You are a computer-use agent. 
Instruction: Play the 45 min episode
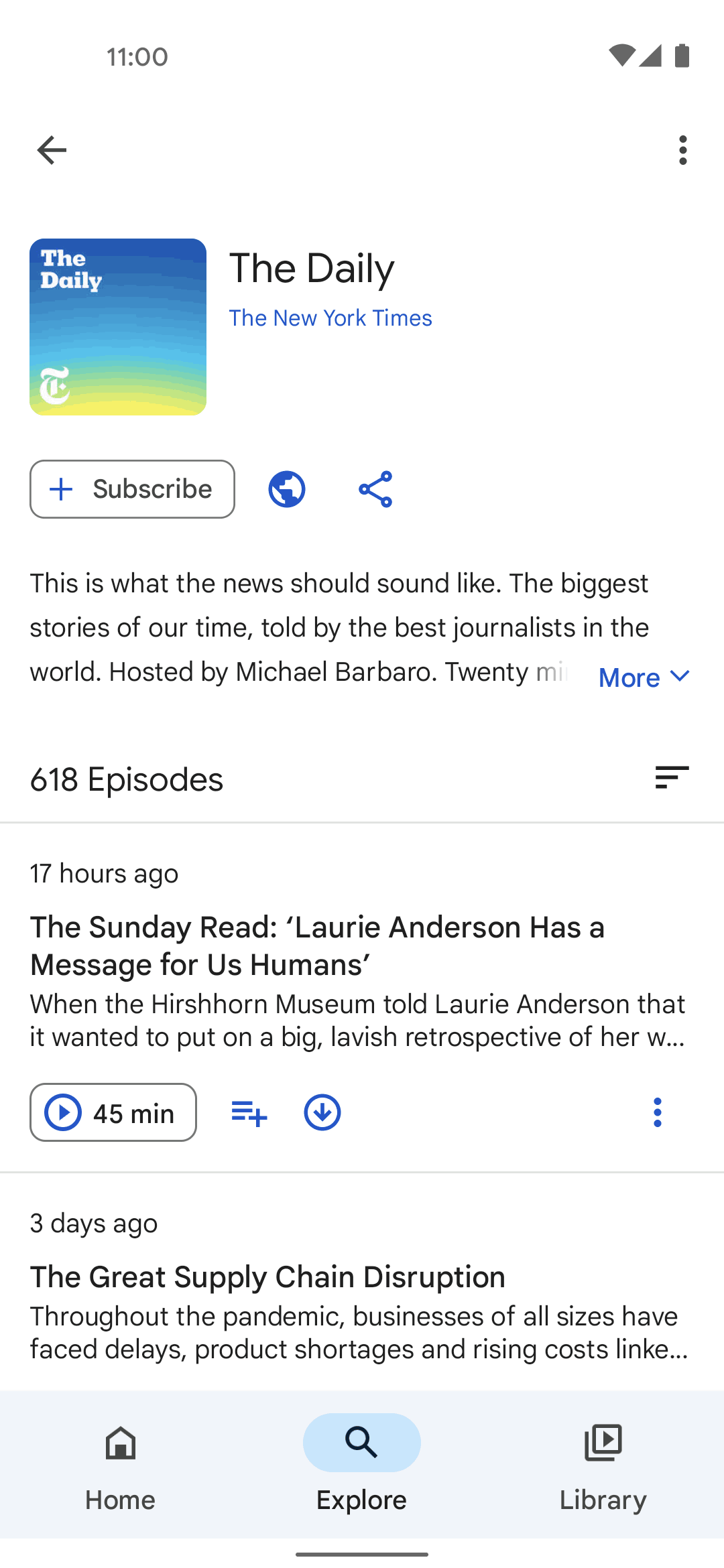click(113, 1112)
